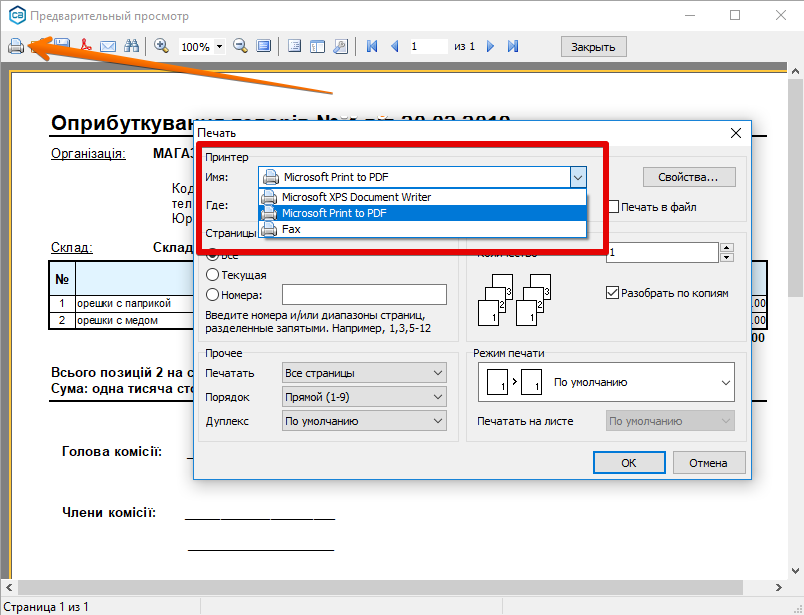Decrease number of copies with down arrow
Viewport: 804px width, 615px height.
(727, 257)
